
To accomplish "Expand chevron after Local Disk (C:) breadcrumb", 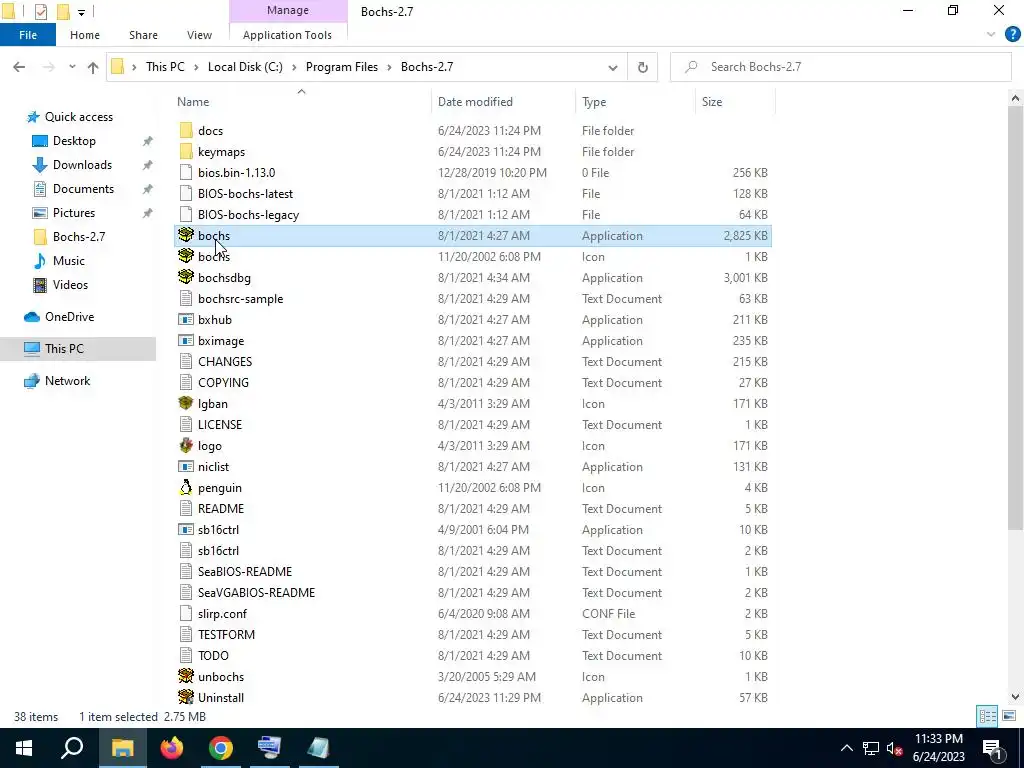I will tap(294, 67).
